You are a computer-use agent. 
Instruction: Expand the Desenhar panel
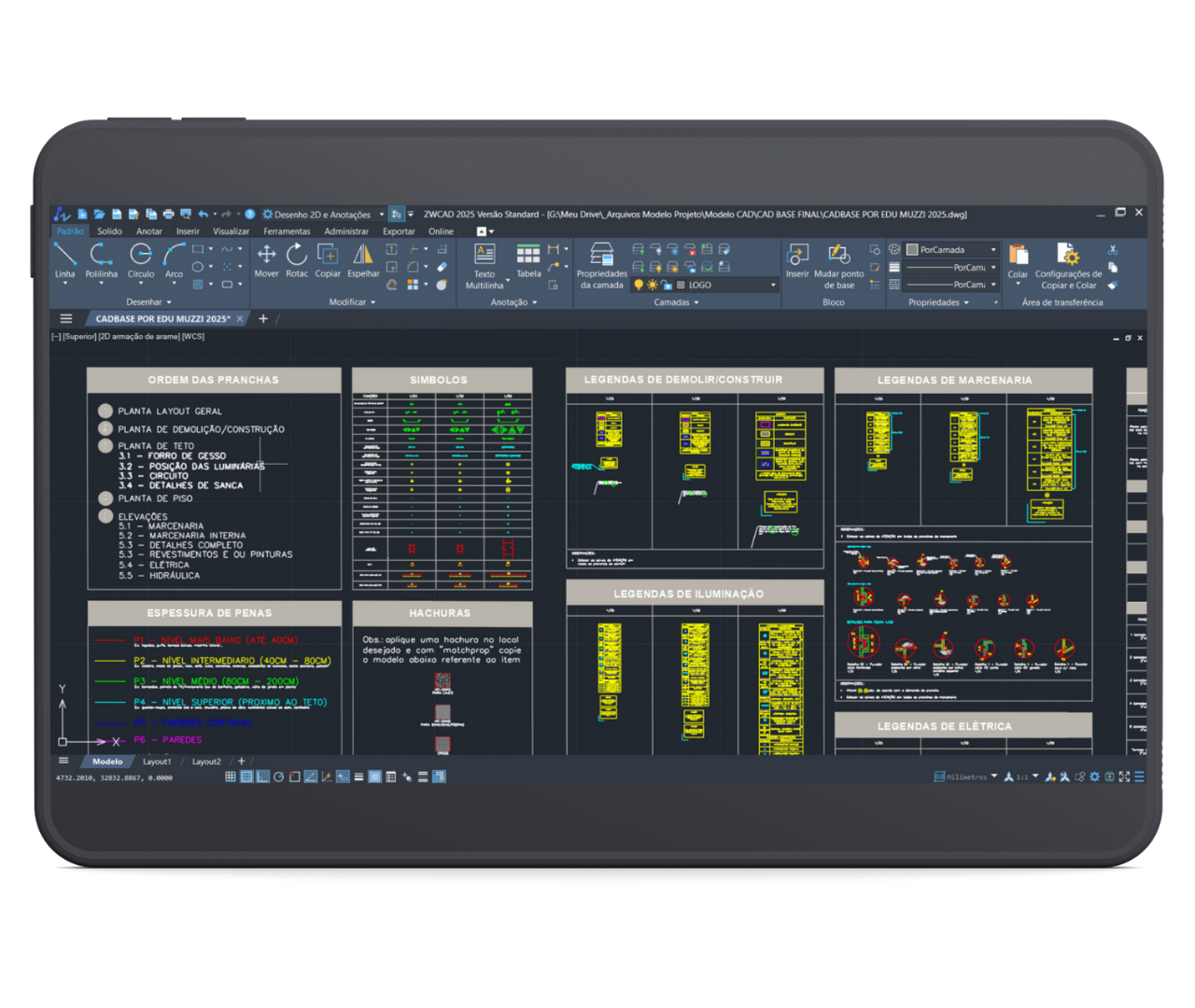tap(149, 302)
